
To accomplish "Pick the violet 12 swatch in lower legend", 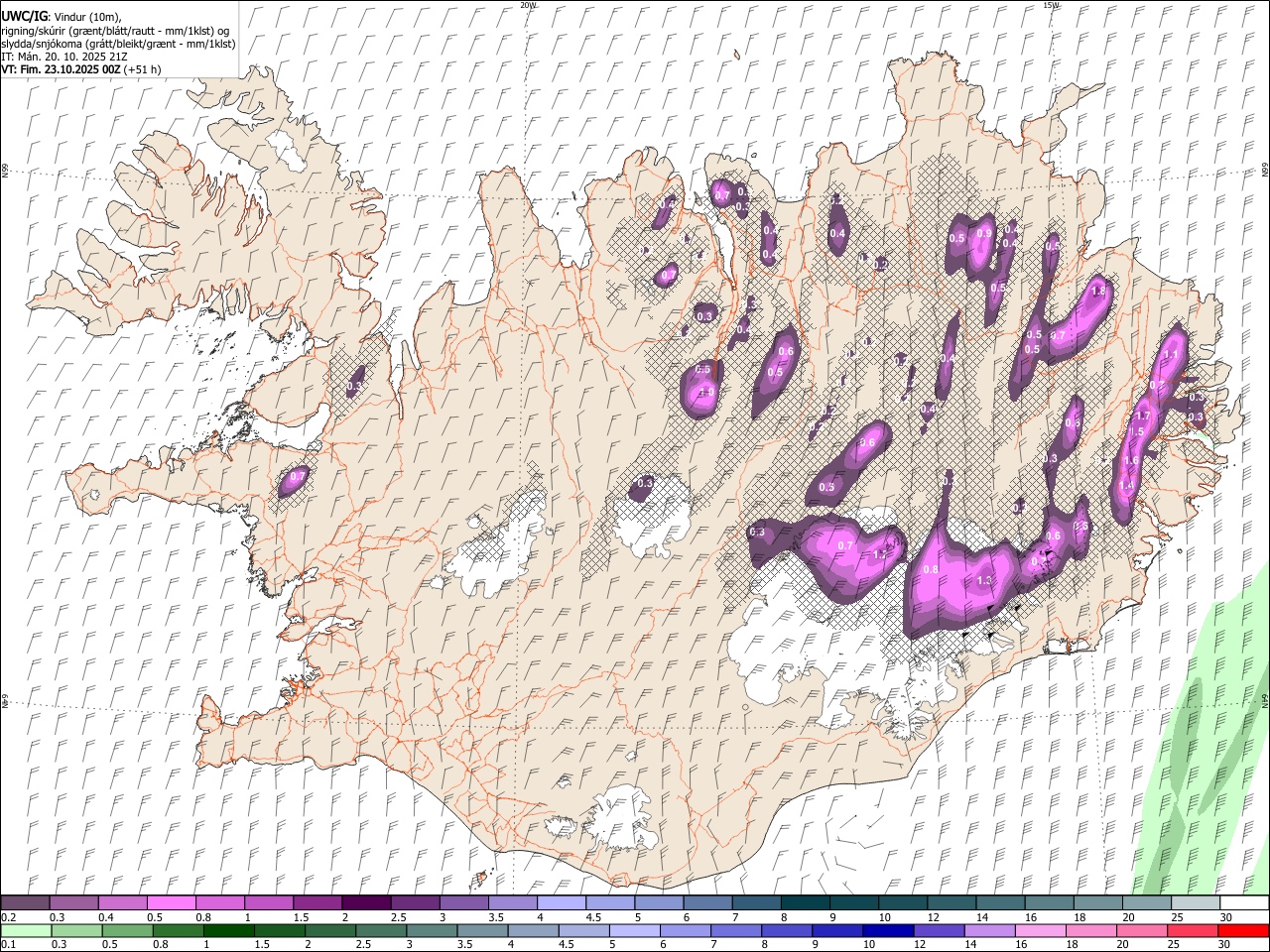I will point(937,931).
